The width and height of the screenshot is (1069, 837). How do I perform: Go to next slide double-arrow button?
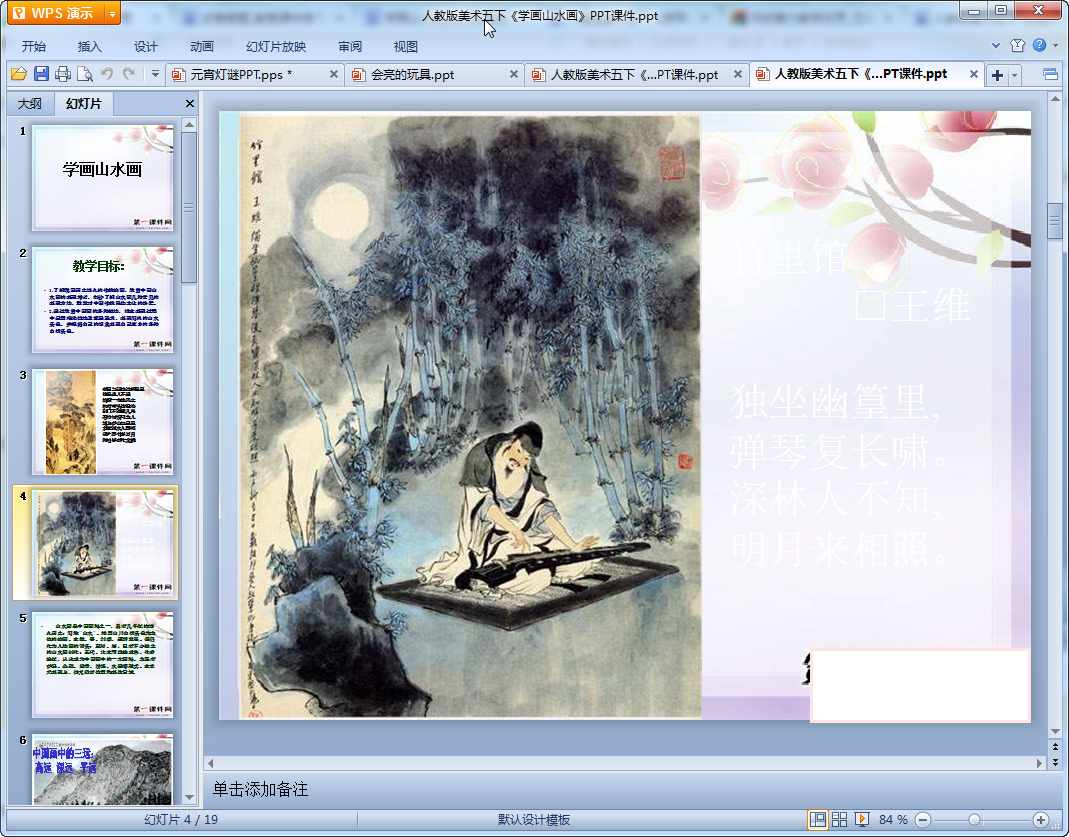click(1055, 763)
